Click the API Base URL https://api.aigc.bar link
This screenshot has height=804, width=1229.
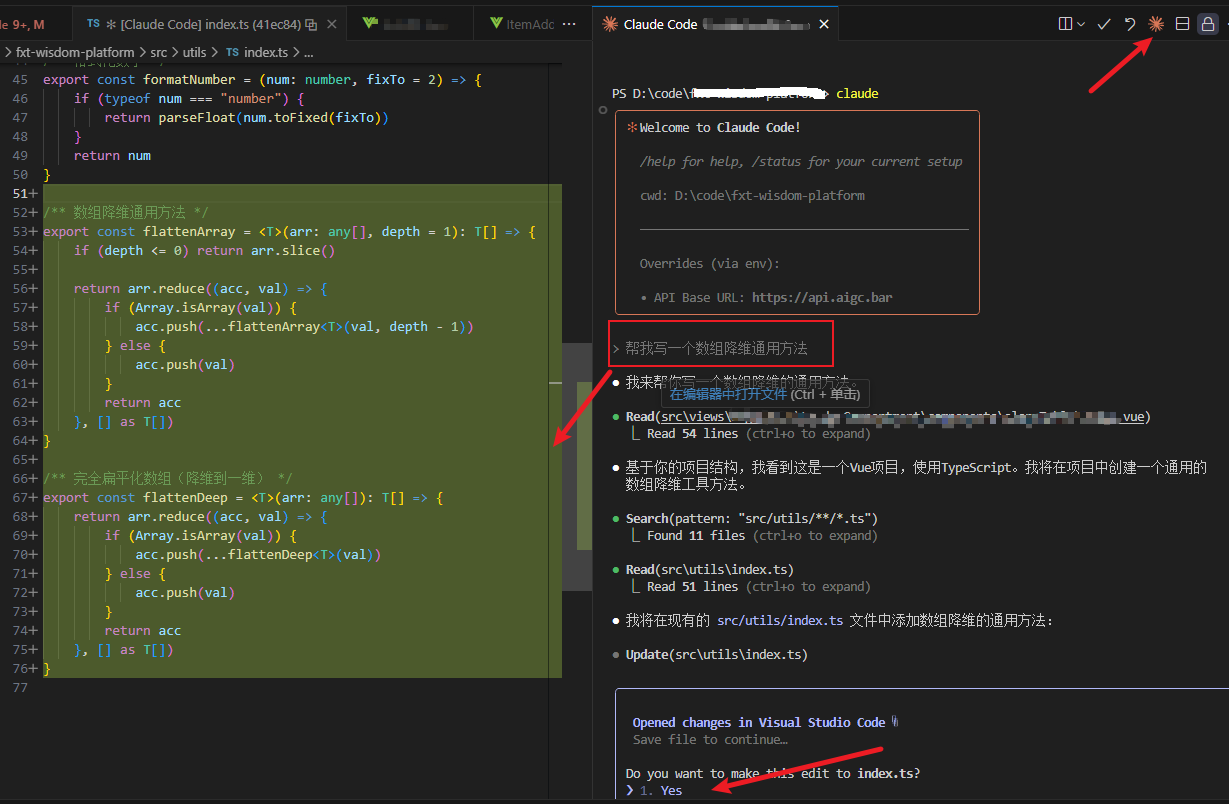(x=822, y=297)
